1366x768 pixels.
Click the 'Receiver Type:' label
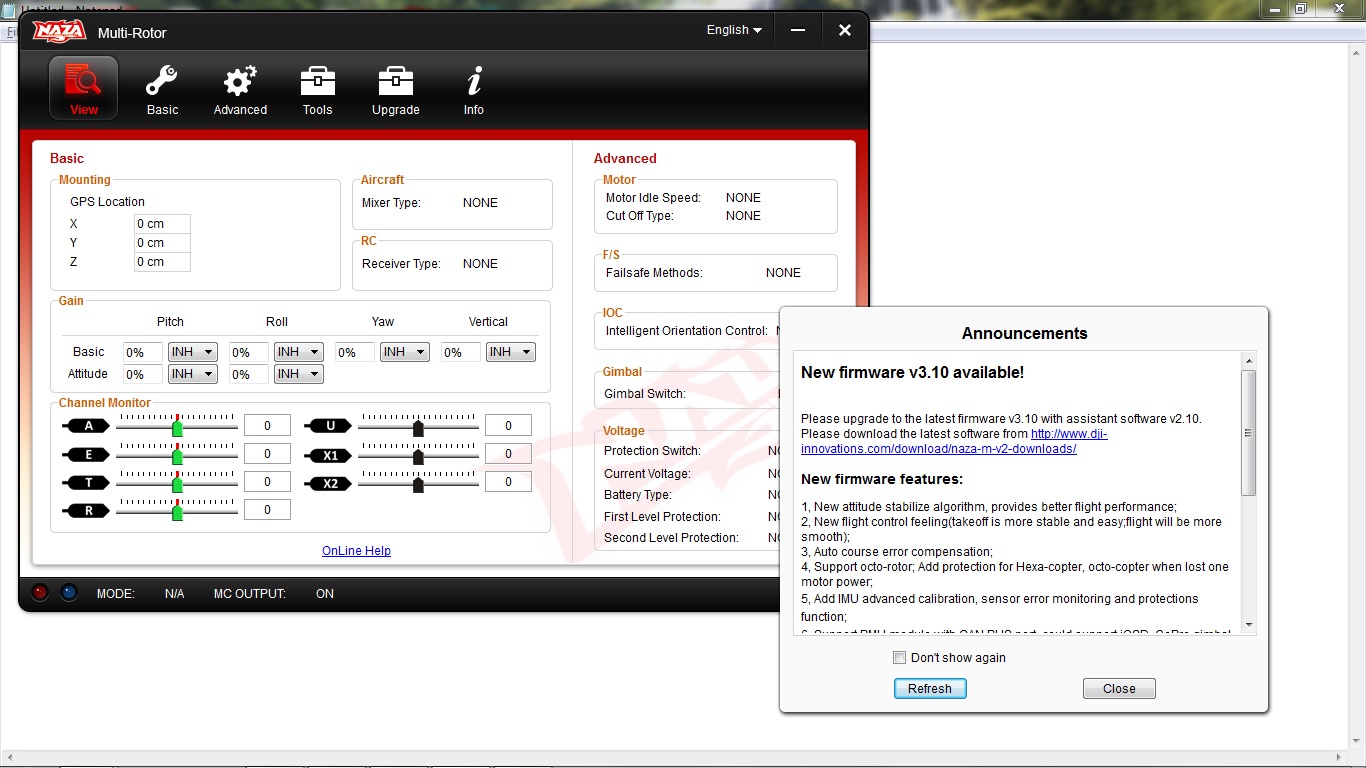pyautogui.click(x=401, y=264)
